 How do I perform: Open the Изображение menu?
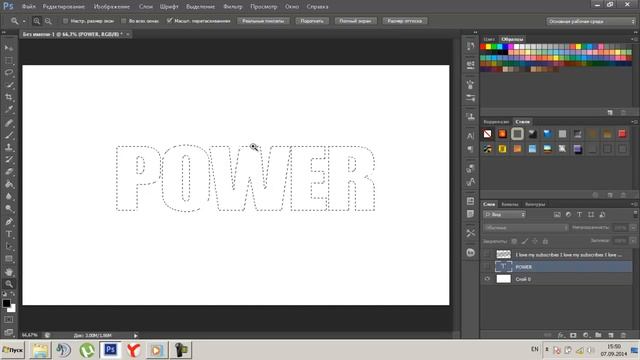click(x=112, y=7)
